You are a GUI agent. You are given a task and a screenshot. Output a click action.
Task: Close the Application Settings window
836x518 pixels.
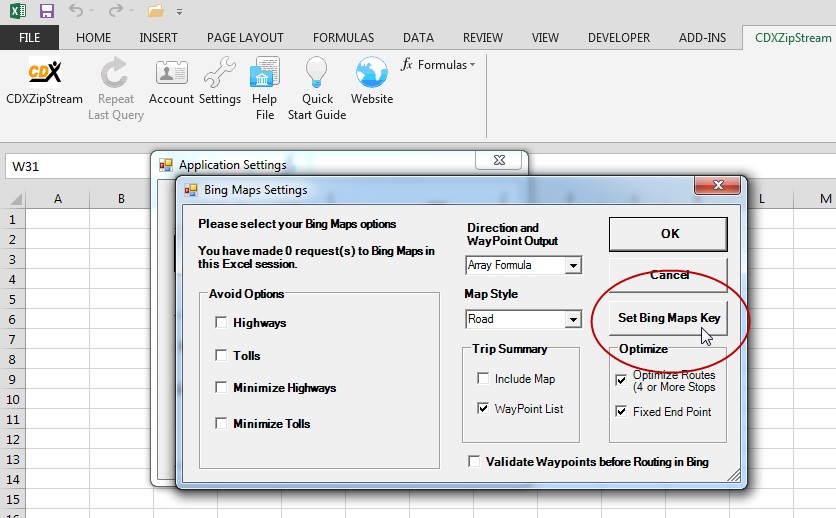499,160
